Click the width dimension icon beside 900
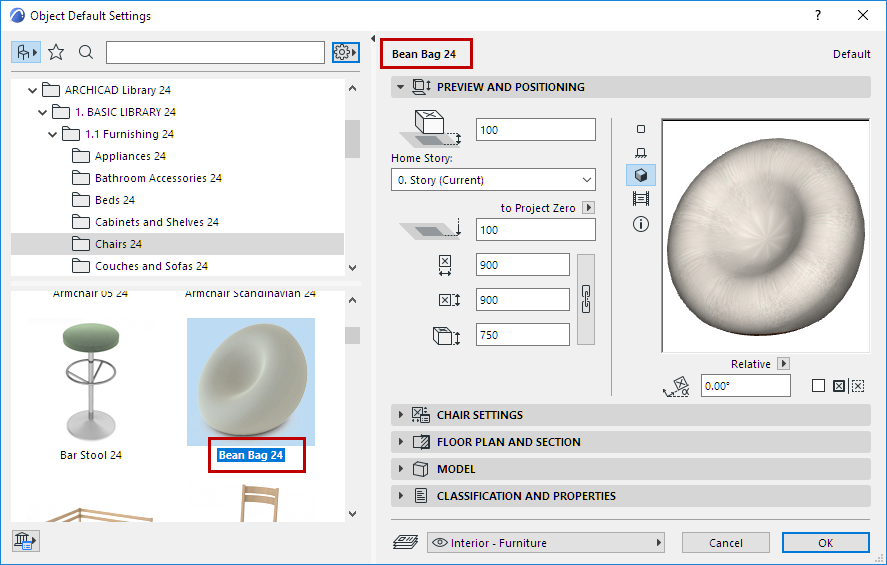The width and height of the screenshot is (887, 565). coord(445,265)
